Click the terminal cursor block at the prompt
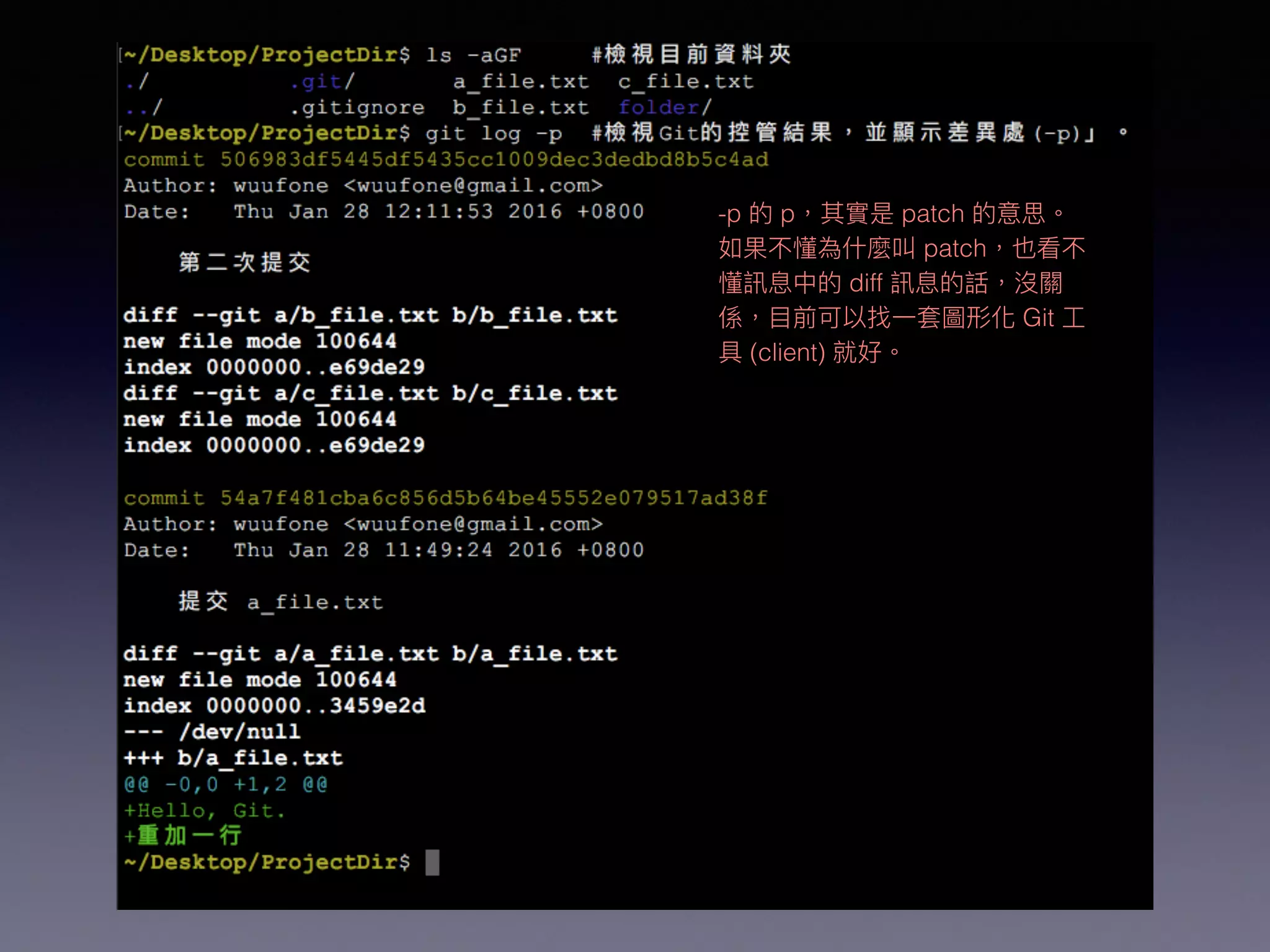This screenshot has height=952, width=1270. (432, 862)
